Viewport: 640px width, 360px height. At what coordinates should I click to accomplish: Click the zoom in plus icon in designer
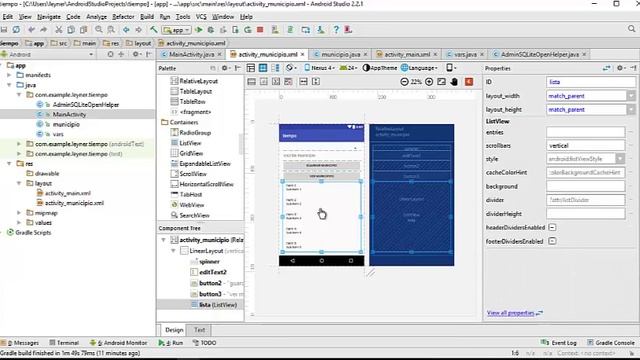[429, 82]
